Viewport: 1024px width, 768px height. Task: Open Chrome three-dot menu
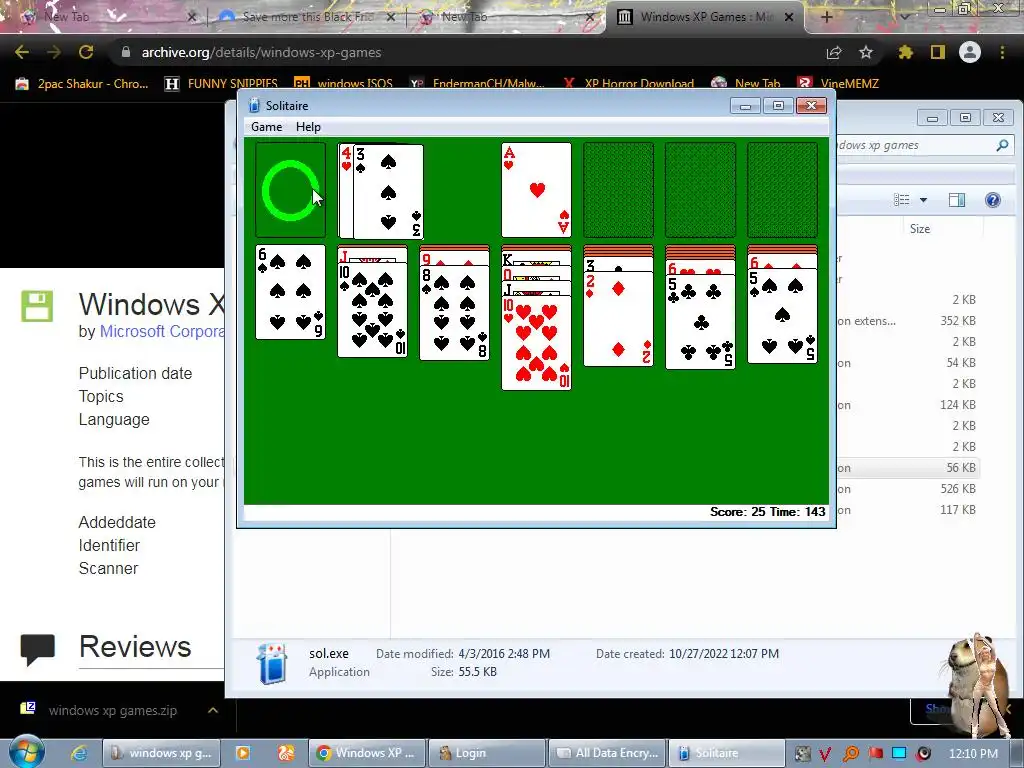tap(1002, 52)
